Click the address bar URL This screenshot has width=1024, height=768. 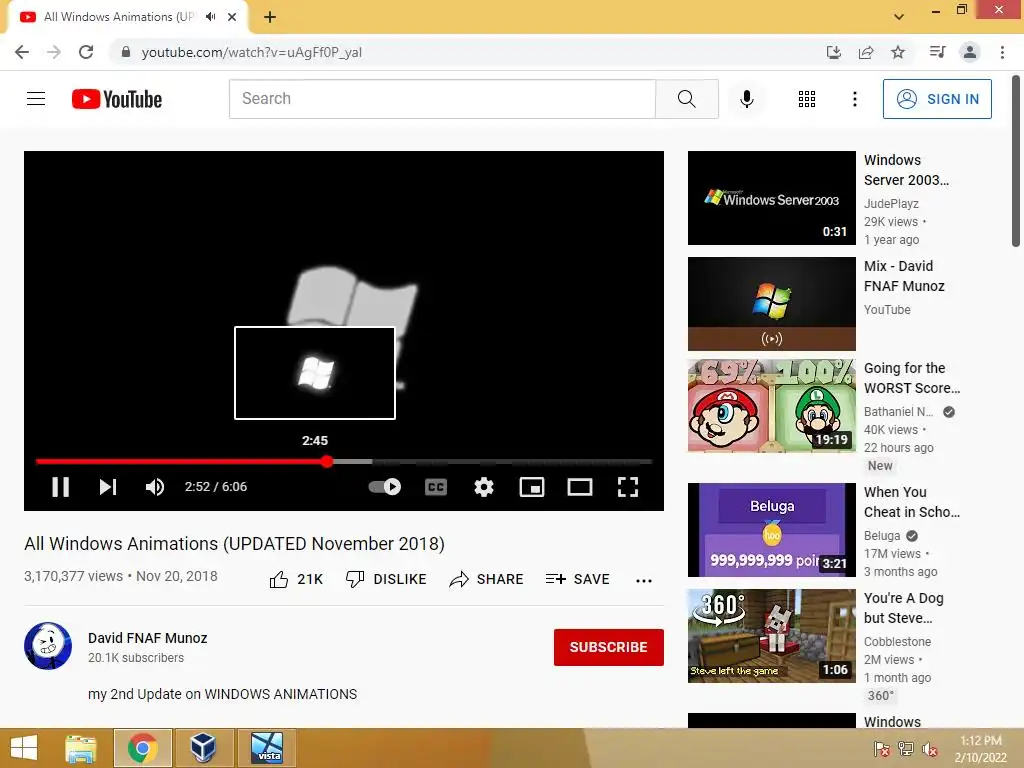251,52
